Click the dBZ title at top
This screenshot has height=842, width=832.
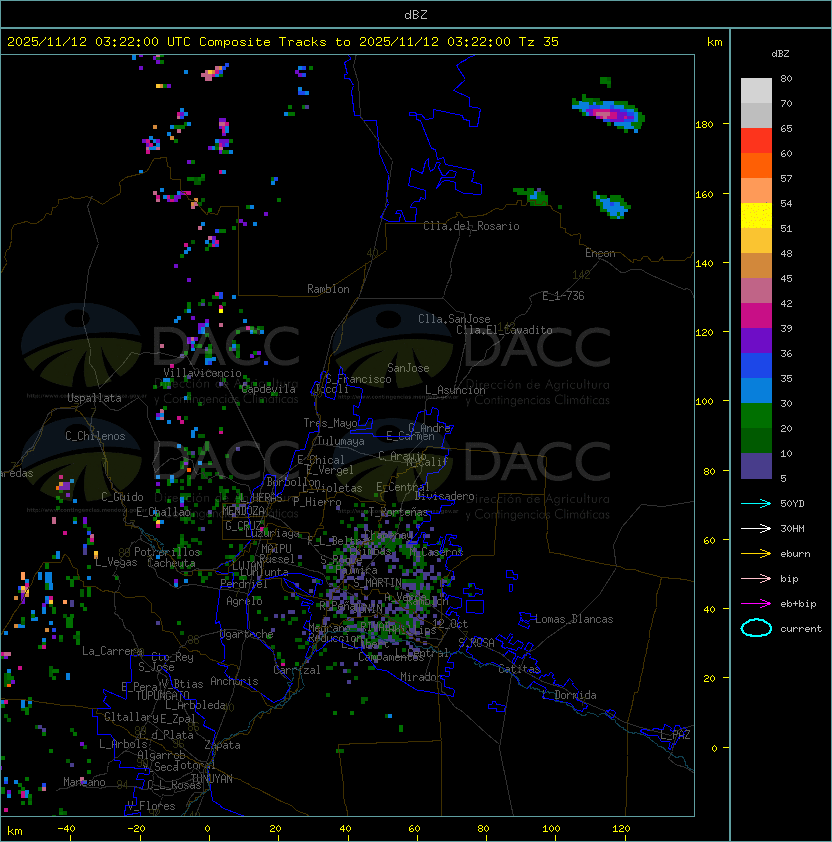tap(416, 14)
